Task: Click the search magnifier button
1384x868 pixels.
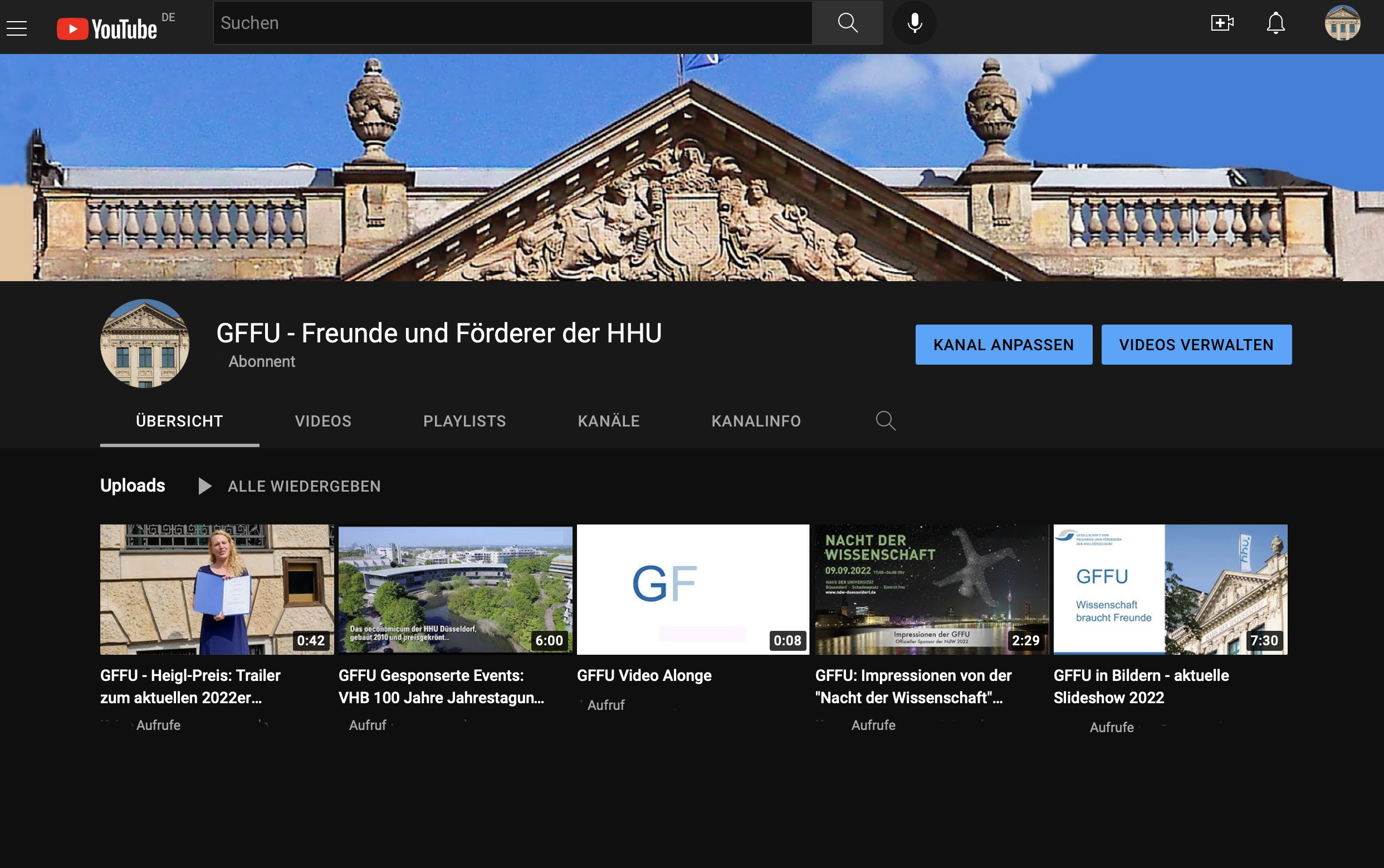Action: click(847, 23)
